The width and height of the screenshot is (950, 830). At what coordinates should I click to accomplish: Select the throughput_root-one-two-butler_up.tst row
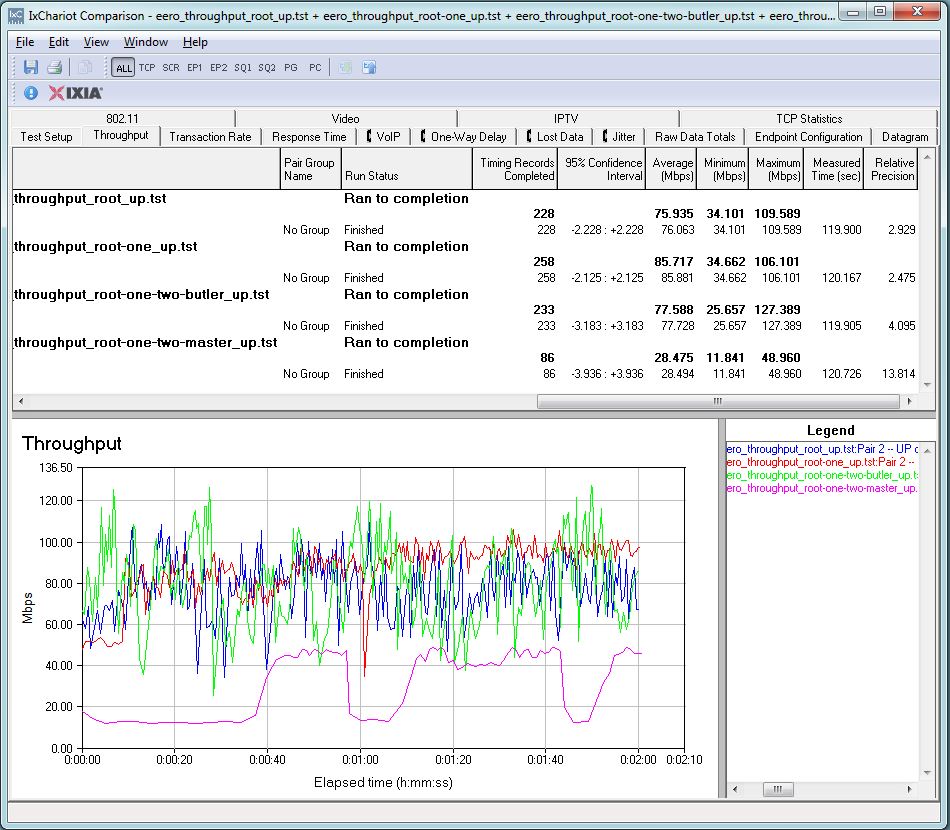click(465, 294)
